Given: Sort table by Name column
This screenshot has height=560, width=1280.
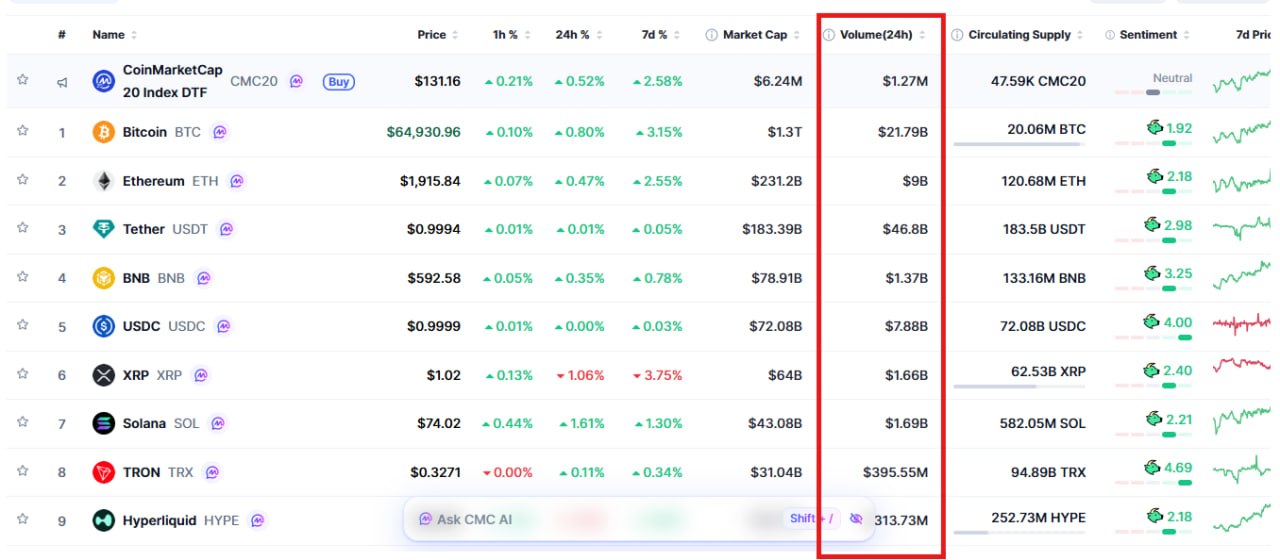Looking at the screenshot, I should (115, 35).
